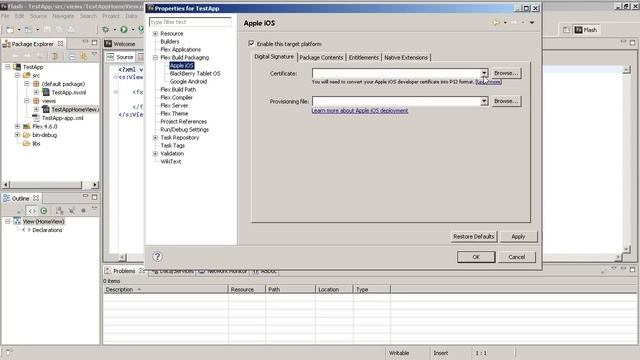640x360 pixels.
Task: Select Apple iOS in the properties tree
Action: (182, 65)
